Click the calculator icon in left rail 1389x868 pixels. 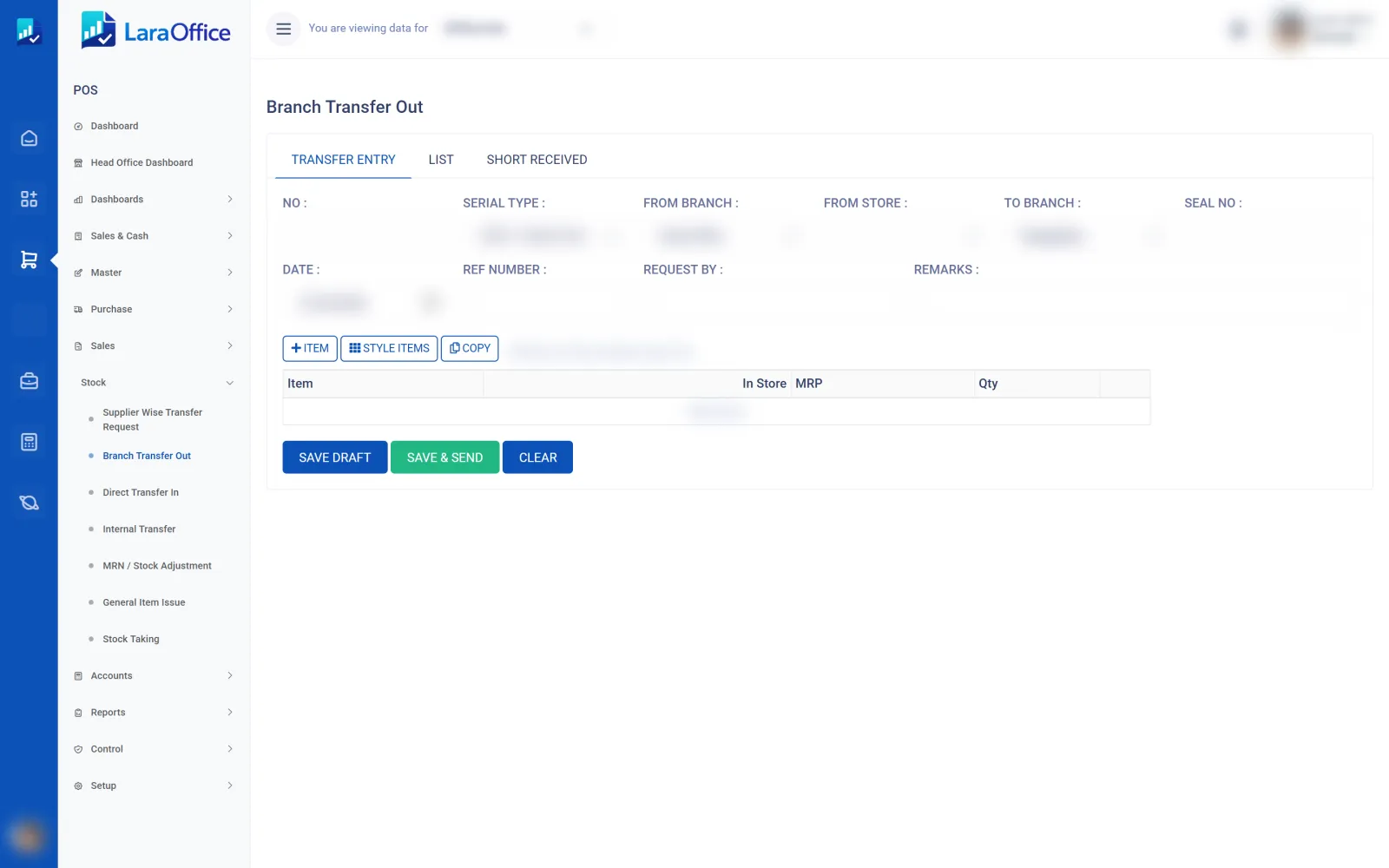(29, 442)
